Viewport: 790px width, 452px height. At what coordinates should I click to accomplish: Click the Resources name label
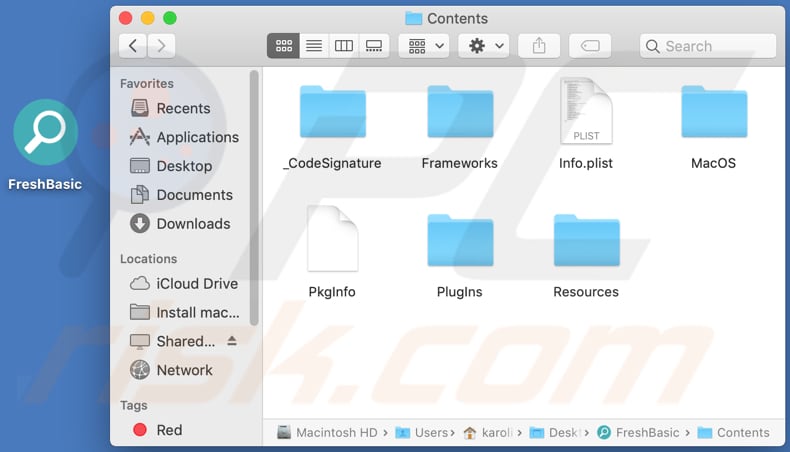click(586, 292)
